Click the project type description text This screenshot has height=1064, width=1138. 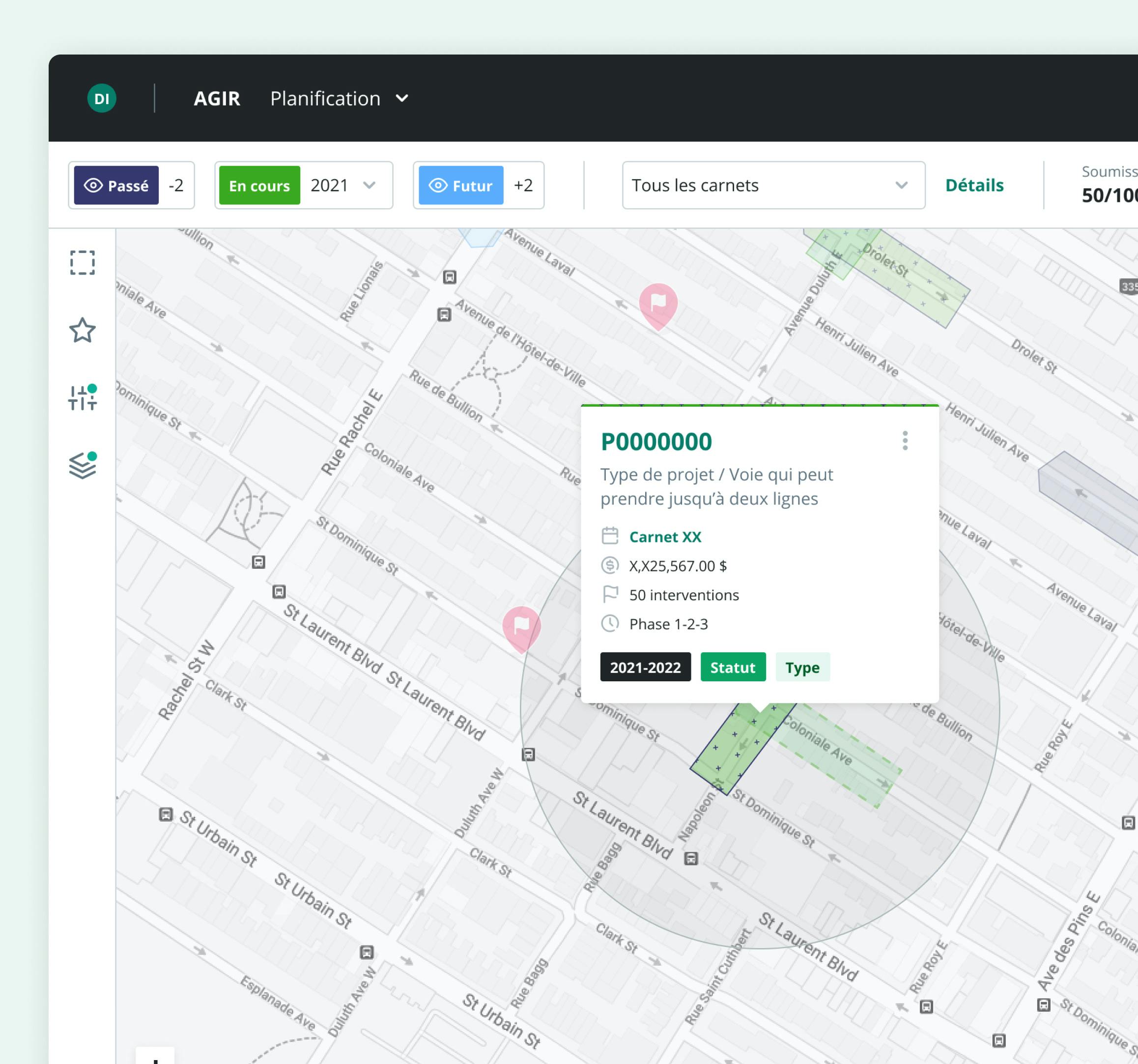point(716,486)
